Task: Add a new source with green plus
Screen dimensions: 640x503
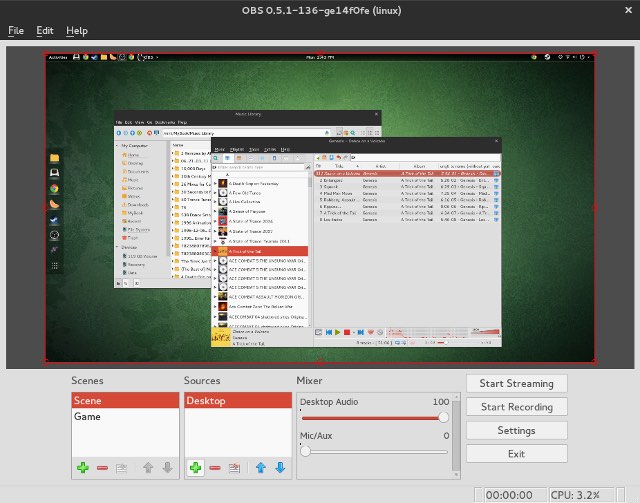Action: click(x=196, y=467)
